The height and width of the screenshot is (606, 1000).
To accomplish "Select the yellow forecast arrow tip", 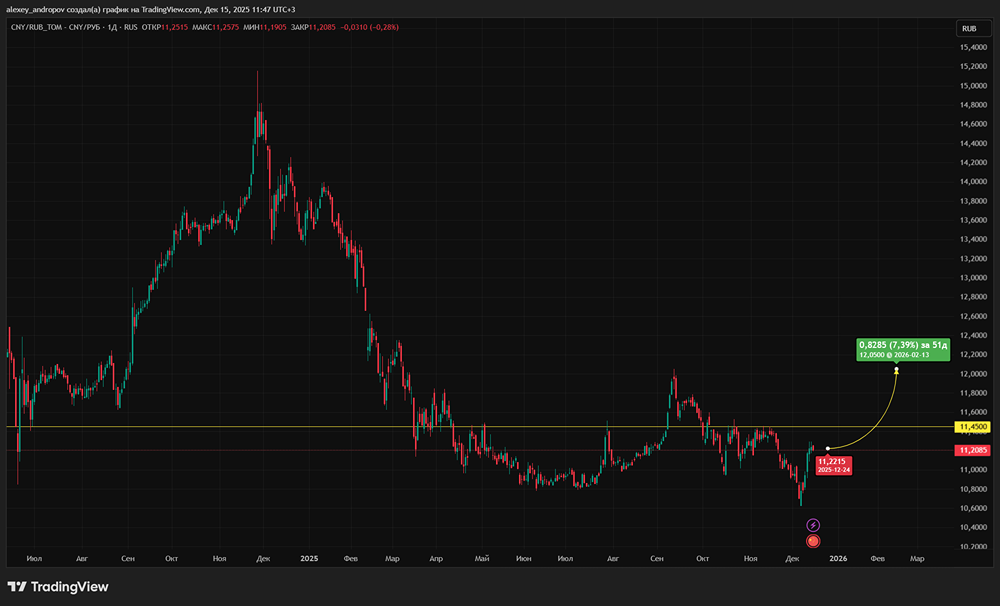I will click(896, 370).
